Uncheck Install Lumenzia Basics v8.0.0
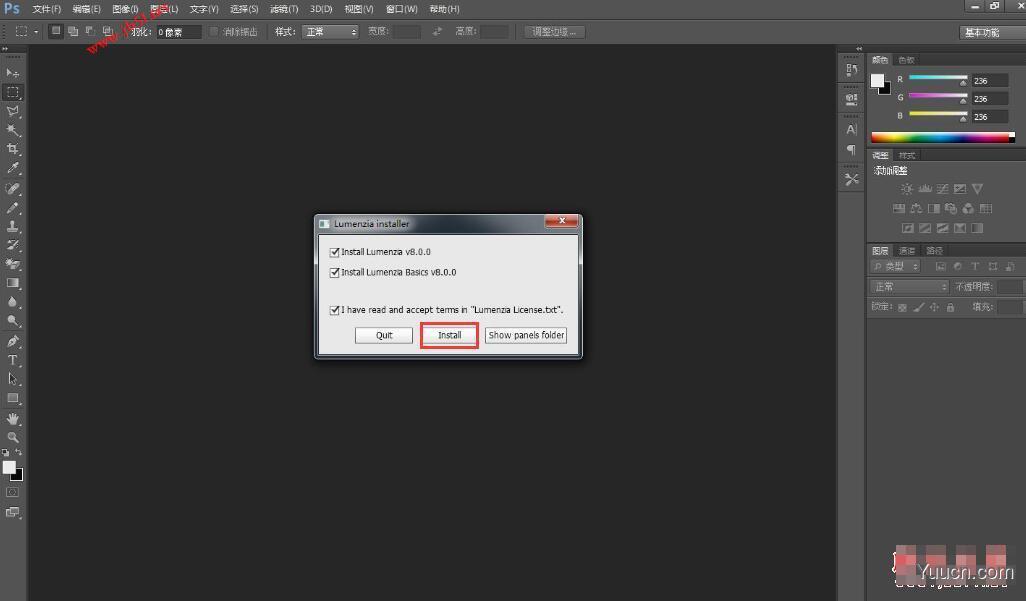The height and width of the screenshot is (601, 1026). pos(334,272)
